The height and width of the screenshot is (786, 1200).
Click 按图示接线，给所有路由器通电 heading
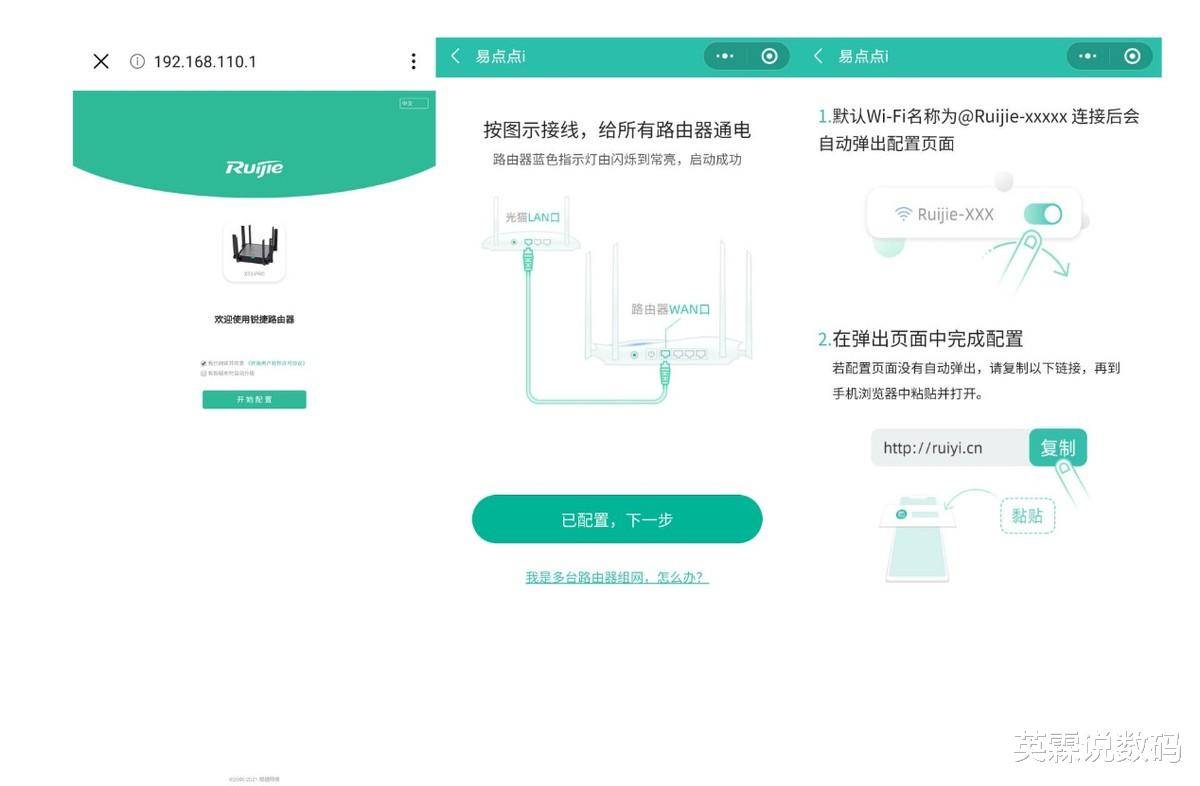coord(617,130)
